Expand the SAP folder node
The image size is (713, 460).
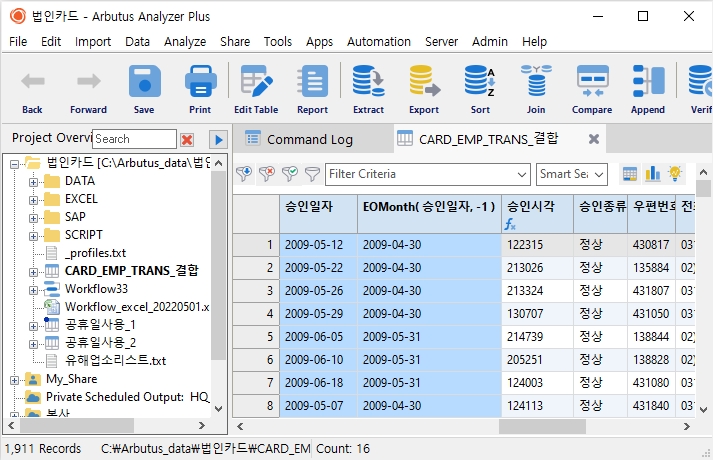33,218
